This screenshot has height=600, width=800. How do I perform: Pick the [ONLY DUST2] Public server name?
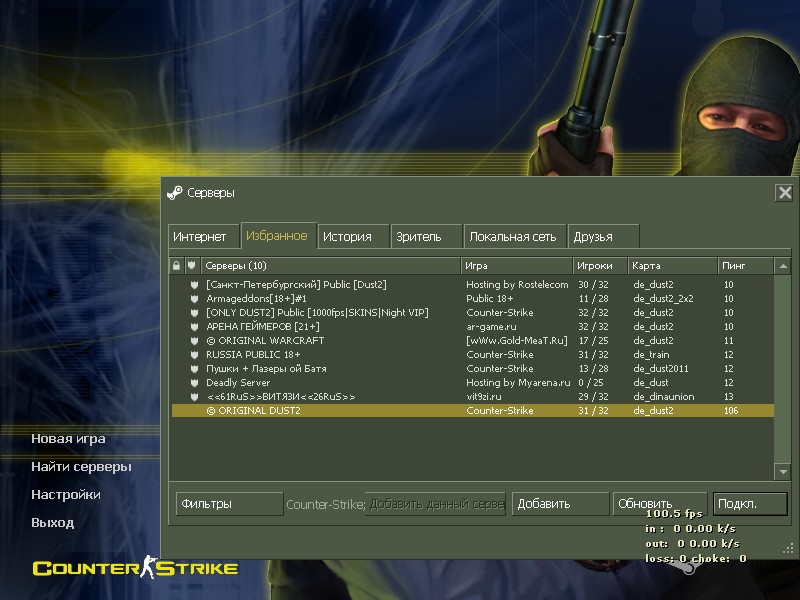tap(317, 313)
